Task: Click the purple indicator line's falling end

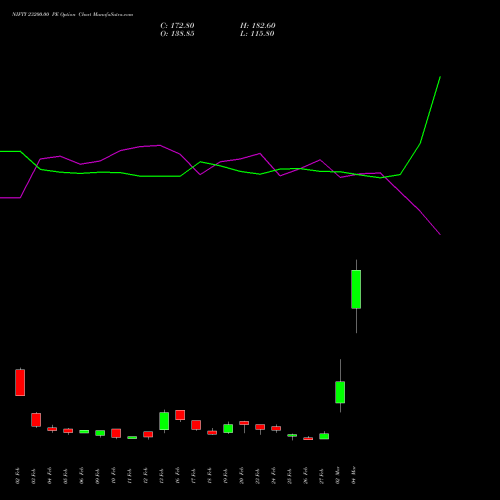Action: [x=440, y=234]
